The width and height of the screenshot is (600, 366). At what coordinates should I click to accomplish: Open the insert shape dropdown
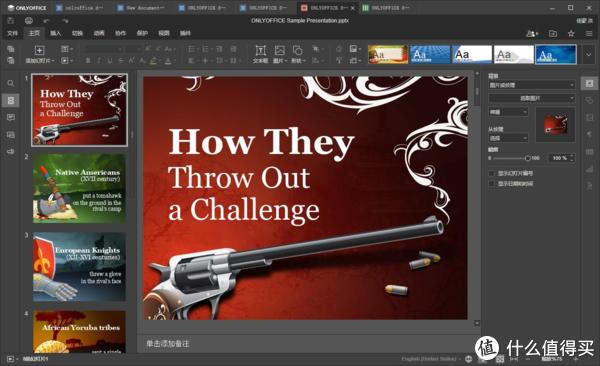(298, 54)
